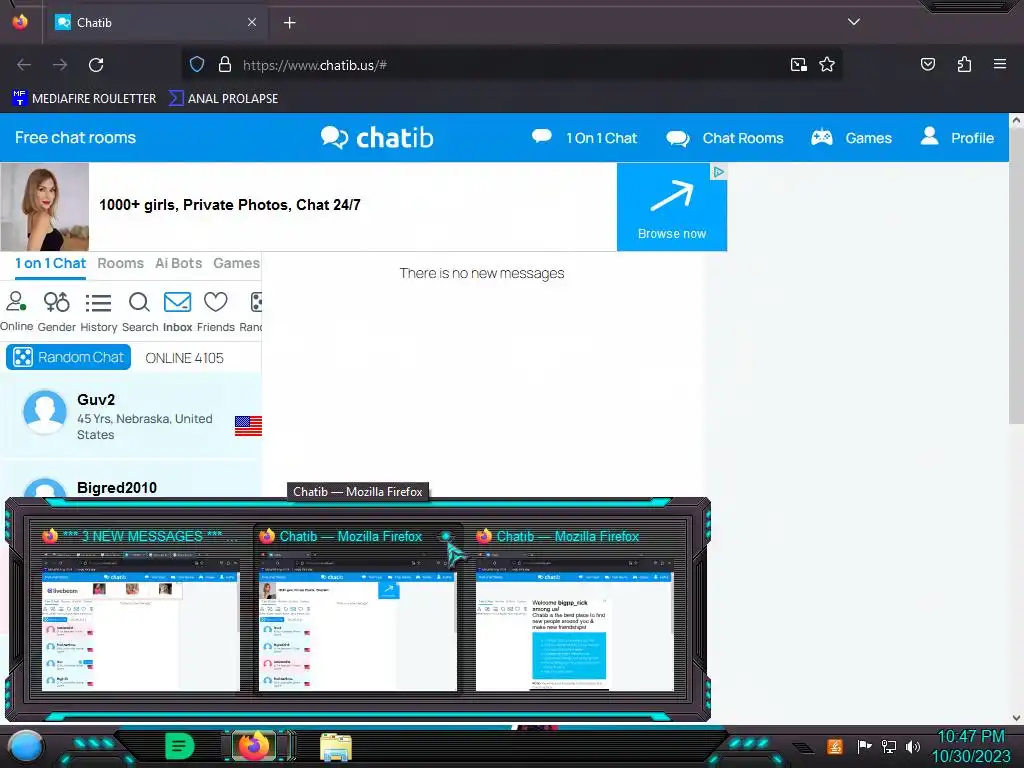
Task: Click the ONLINE 4105 counter text
Action: click(184, 358)
